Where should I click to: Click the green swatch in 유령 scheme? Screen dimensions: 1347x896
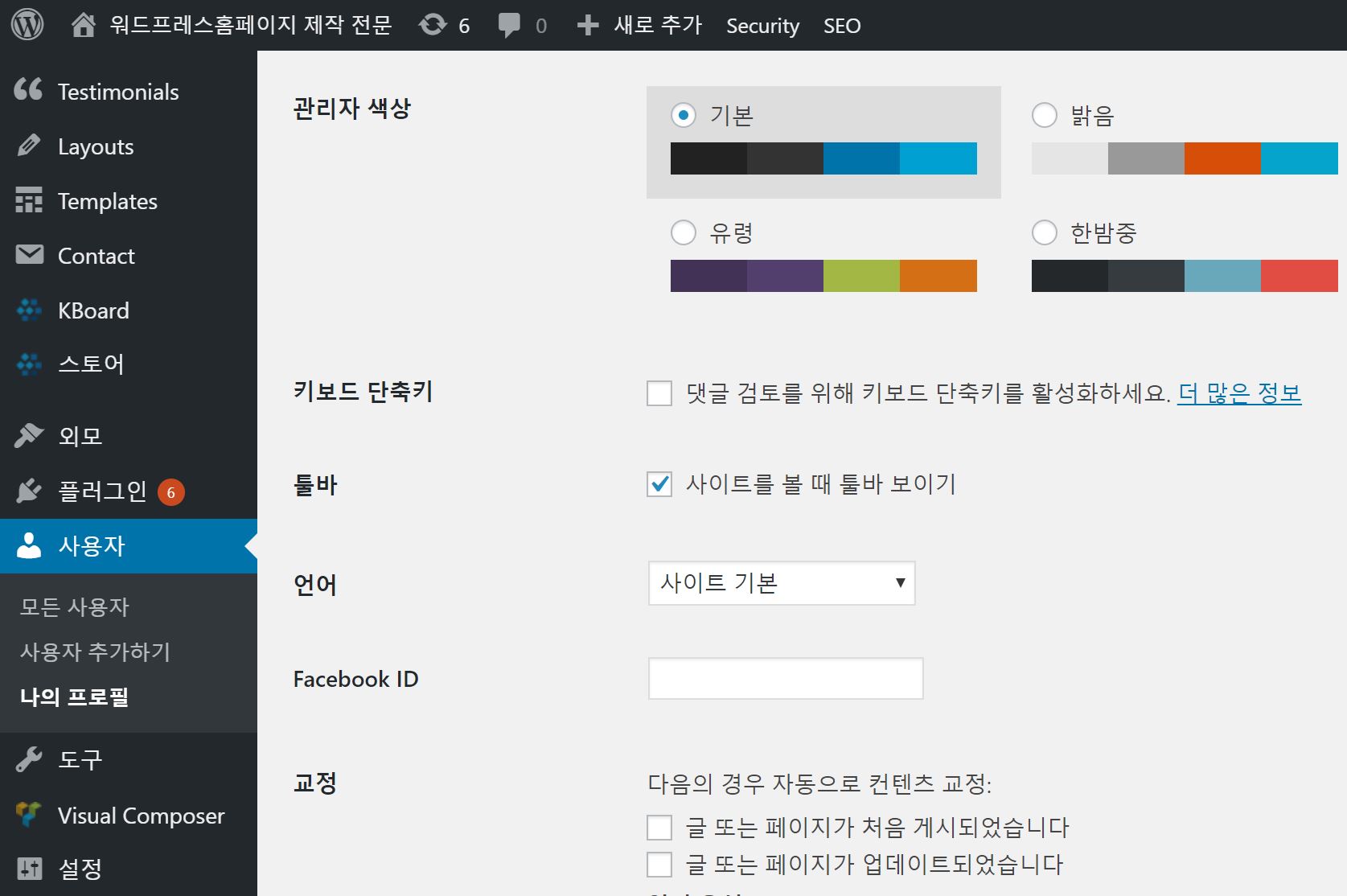(861, 276)
